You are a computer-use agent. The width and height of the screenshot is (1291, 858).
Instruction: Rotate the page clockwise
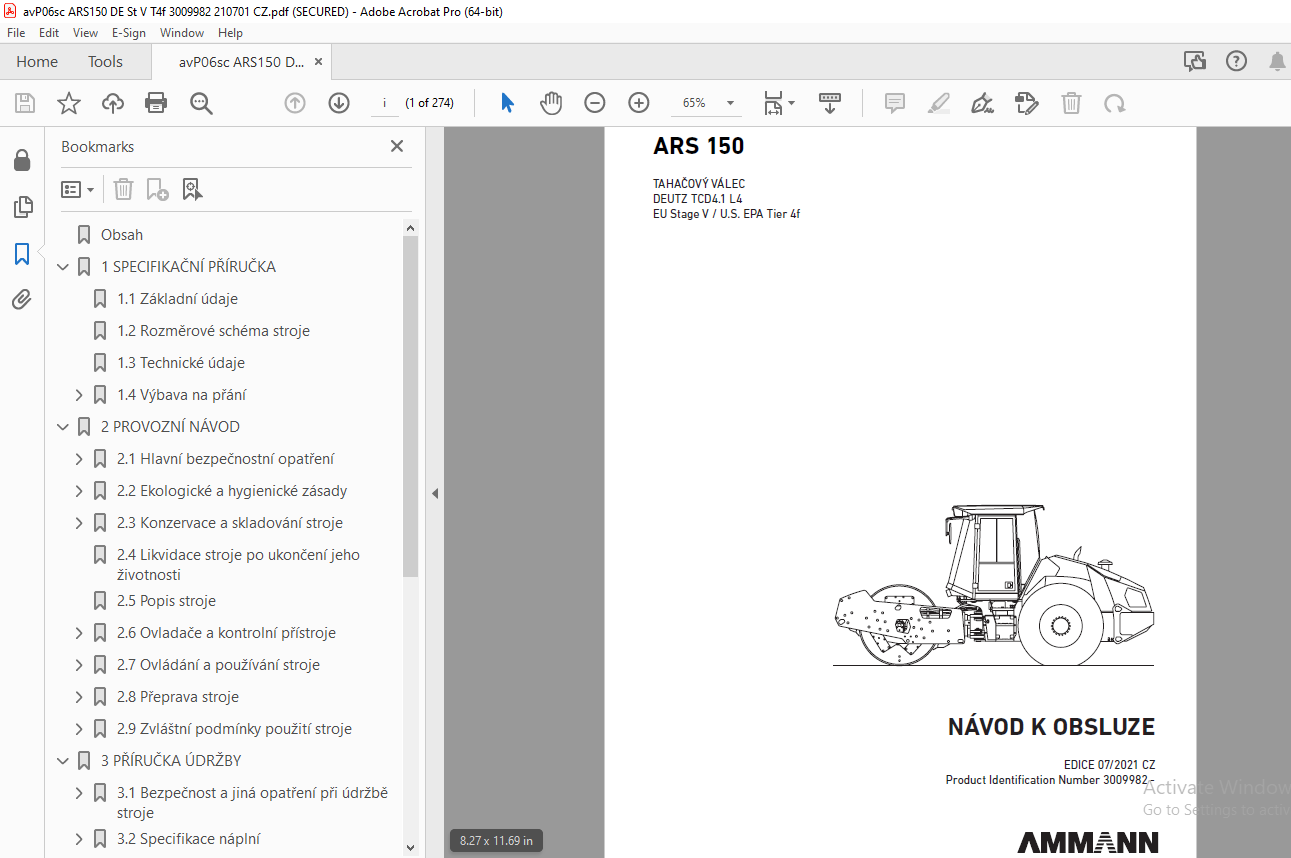coord(1115,103)
